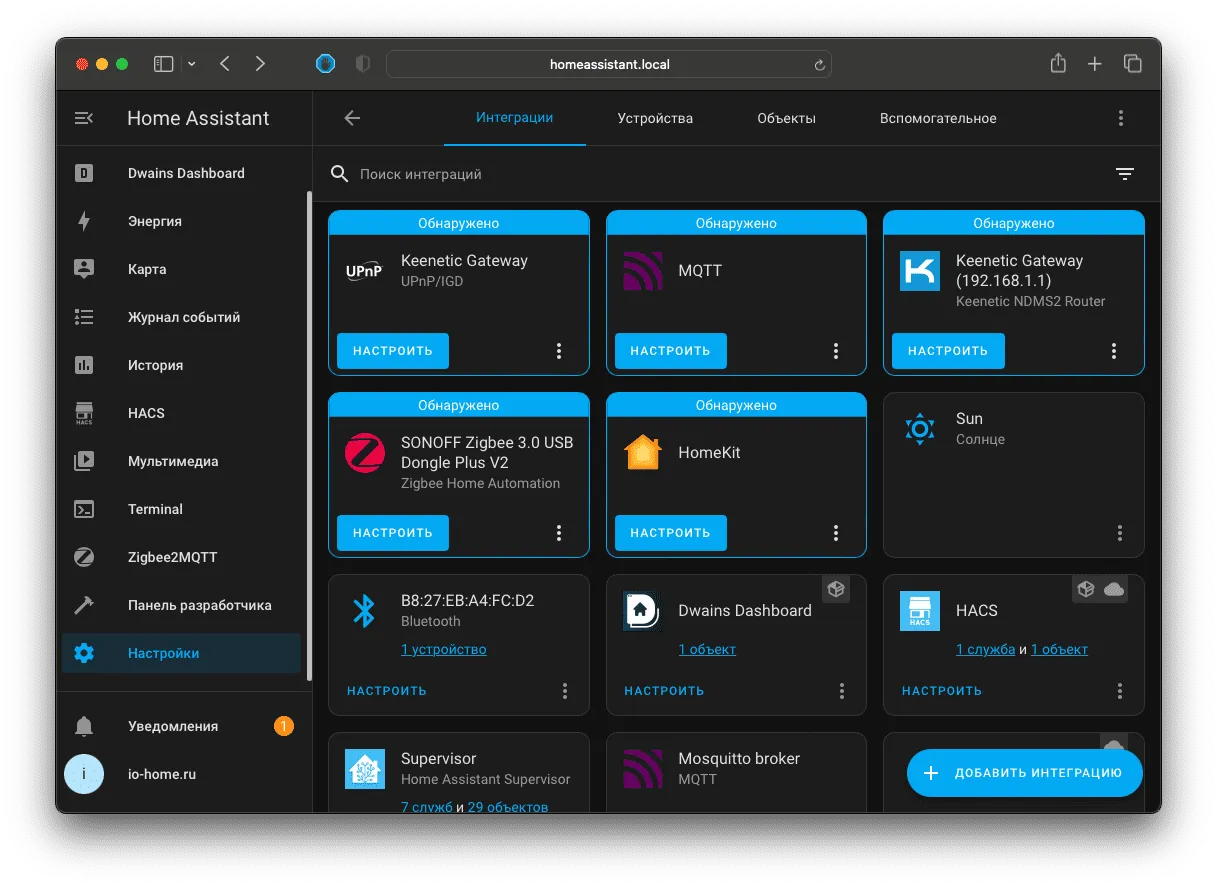Click the custom integration badge on Dwains Dashboard
1217x887 pixels.
[836, 590]
